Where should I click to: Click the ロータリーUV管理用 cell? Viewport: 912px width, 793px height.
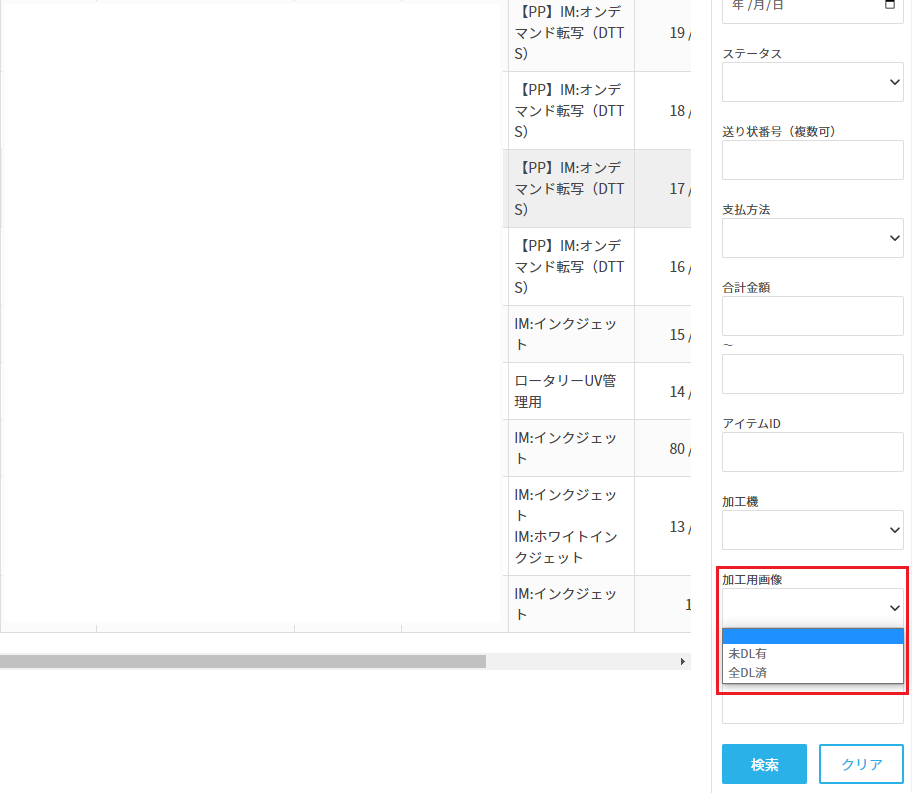point(571,392)
